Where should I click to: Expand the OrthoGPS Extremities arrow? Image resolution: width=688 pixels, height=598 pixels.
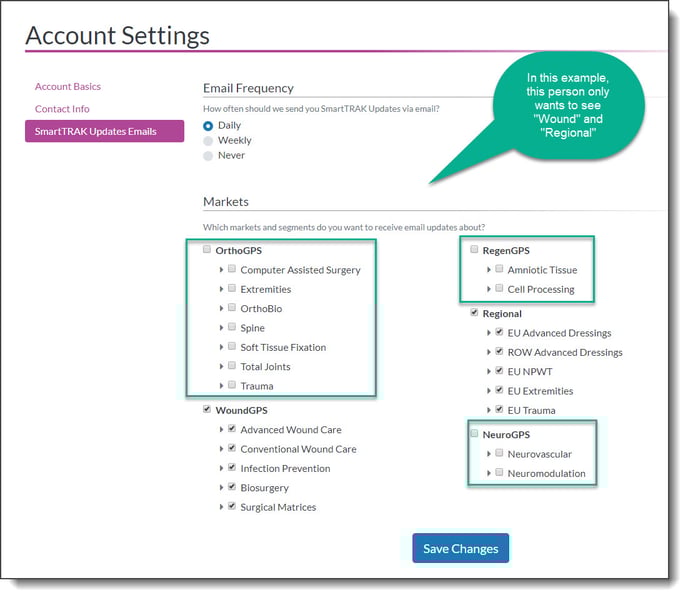(222, 289)
